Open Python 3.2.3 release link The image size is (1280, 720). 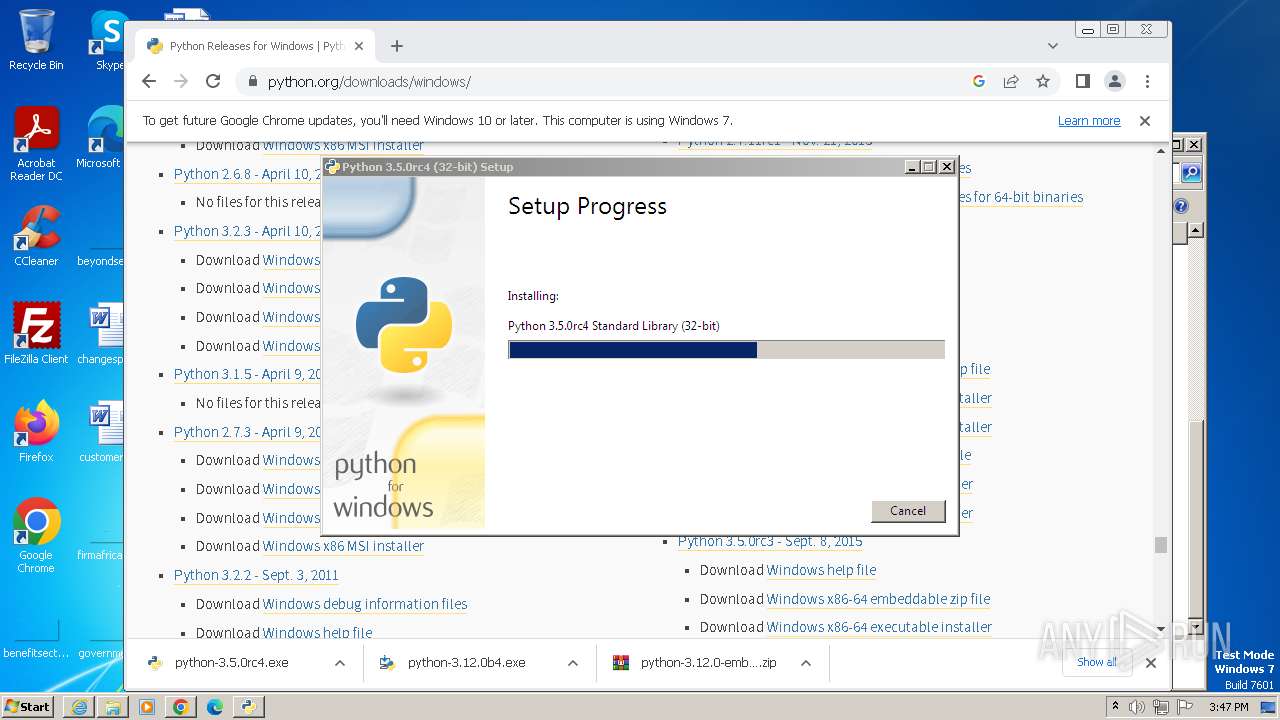pos(247,231)
